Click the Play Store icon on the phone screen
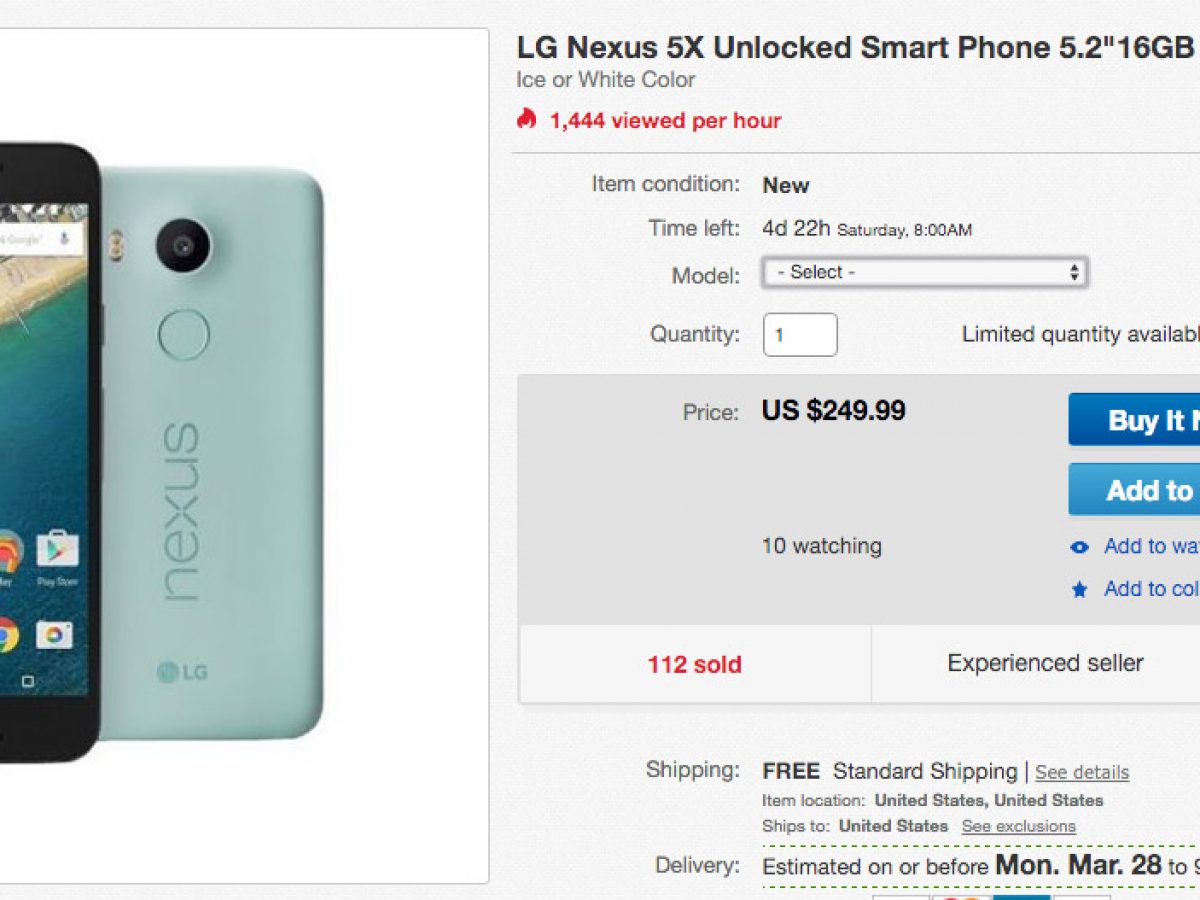This screenshot has width=1200, height=900. click(x=57, y=549)
